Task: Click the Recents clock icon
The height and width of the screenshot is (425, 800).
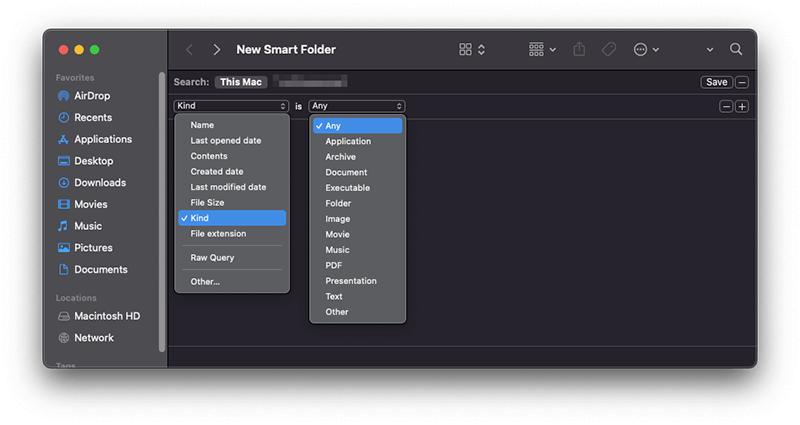Action: coord(63,117)
